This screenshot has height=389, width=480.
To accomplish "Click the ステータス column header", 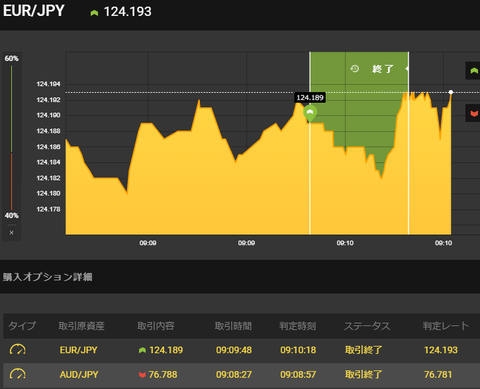I will [367, 326].
